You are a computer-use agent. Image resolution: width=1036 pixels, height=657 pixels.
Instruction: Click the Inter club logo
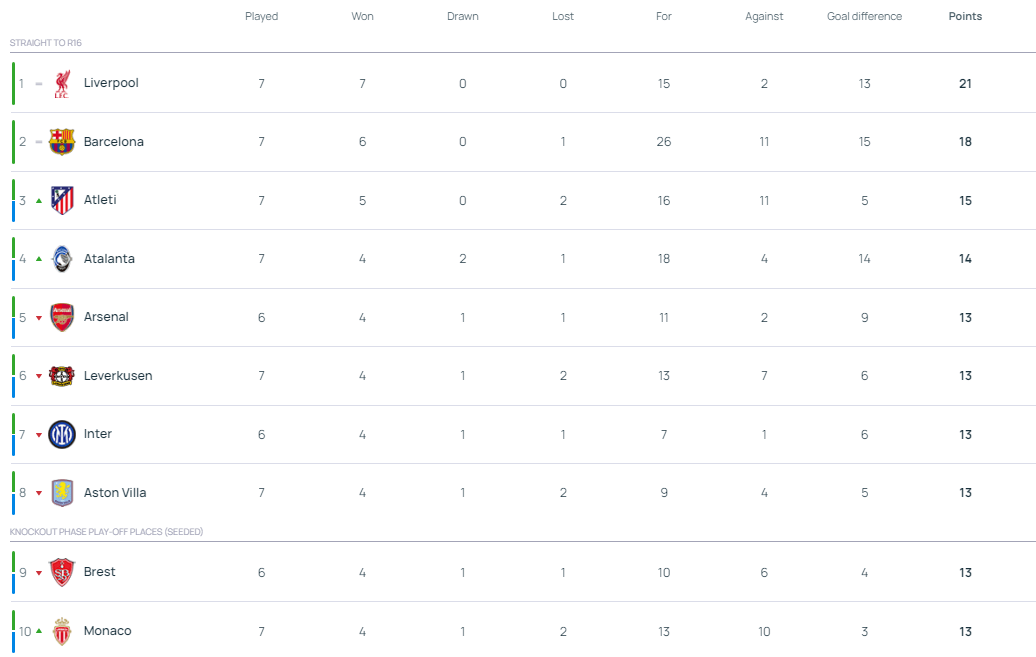[62, 434]
